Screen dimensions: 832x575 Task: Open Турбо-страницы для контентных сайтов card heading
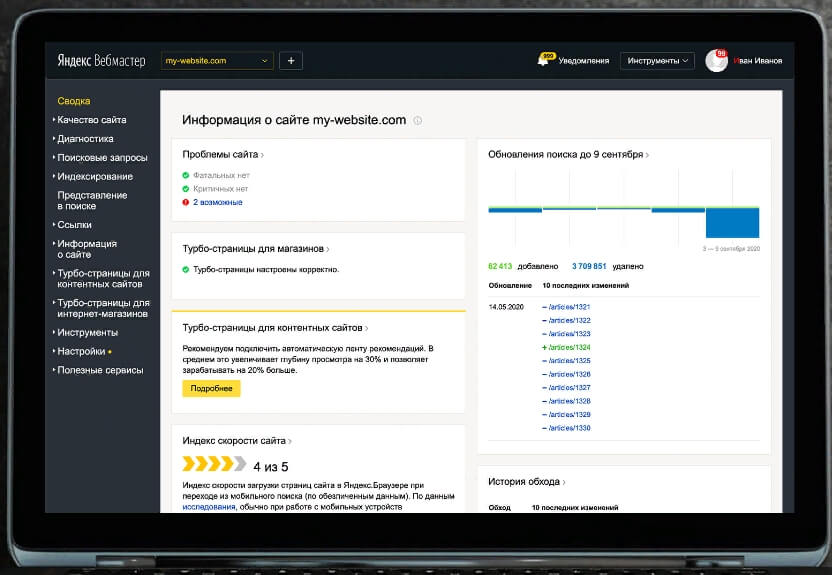point(275,328)
